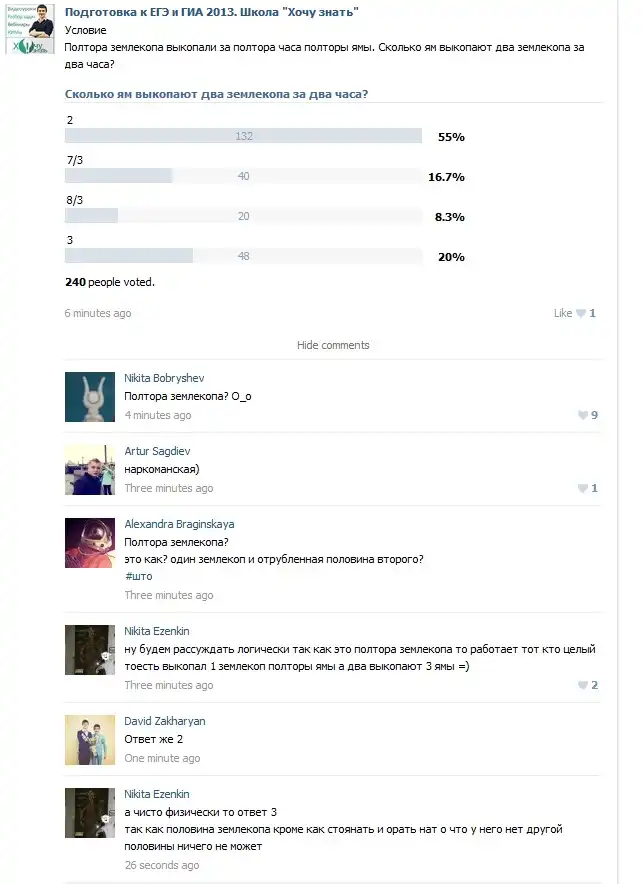Open David Zakharyan's profile name link
The height and width of the screenshot is (884, 642).
coord(165,721)
